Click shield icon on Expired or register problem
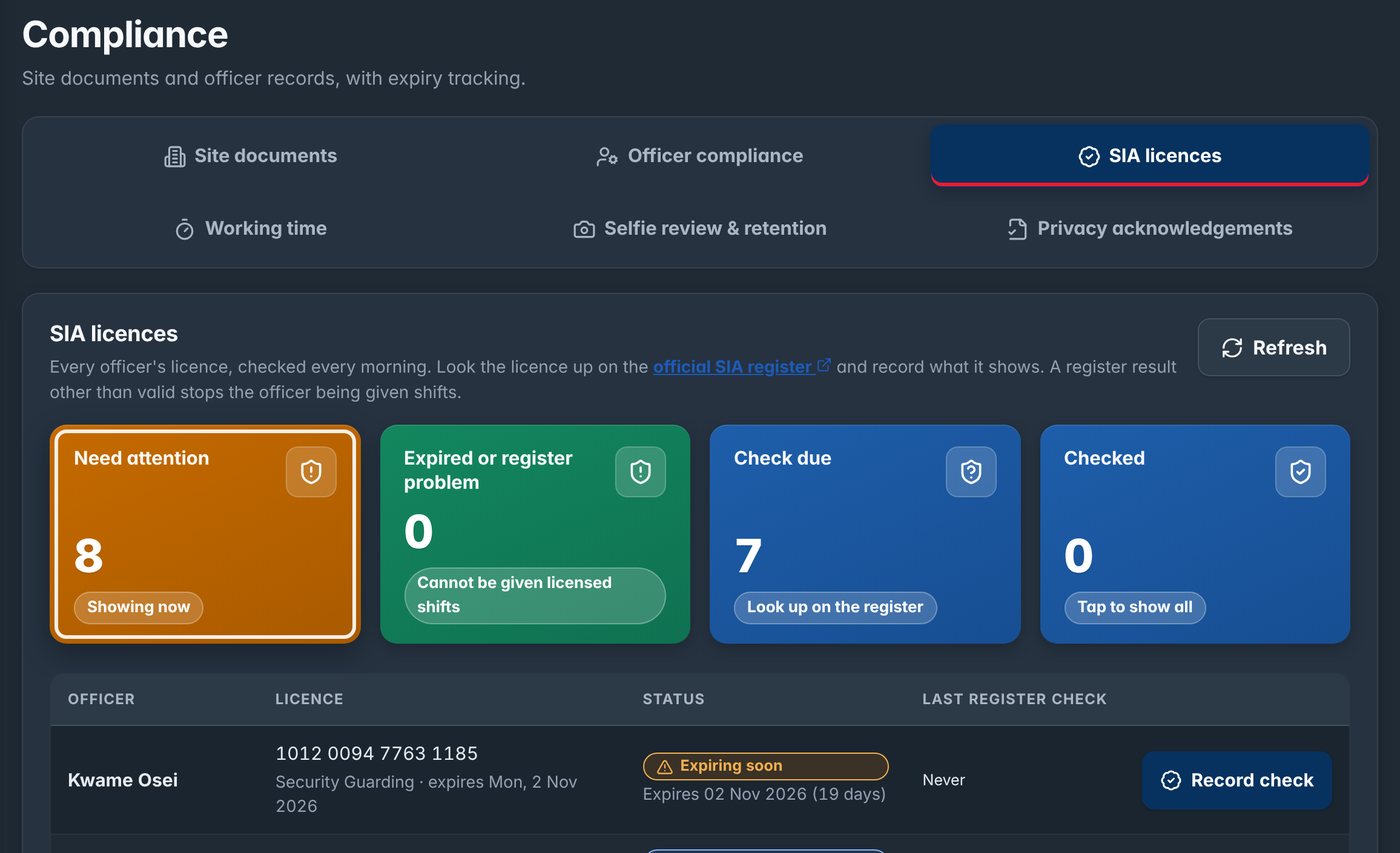 click(640, 472)
